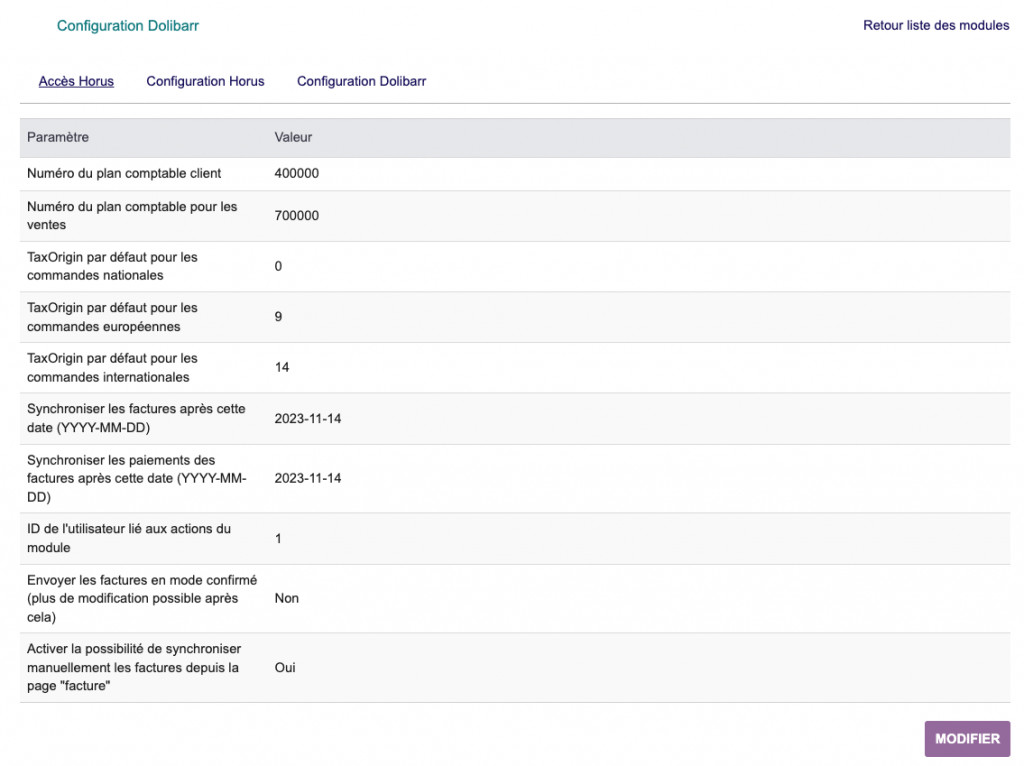This screenshot has width=1024, height=766.
Task: Select the 700000 sales account value
Action: [x=297, y=215]
